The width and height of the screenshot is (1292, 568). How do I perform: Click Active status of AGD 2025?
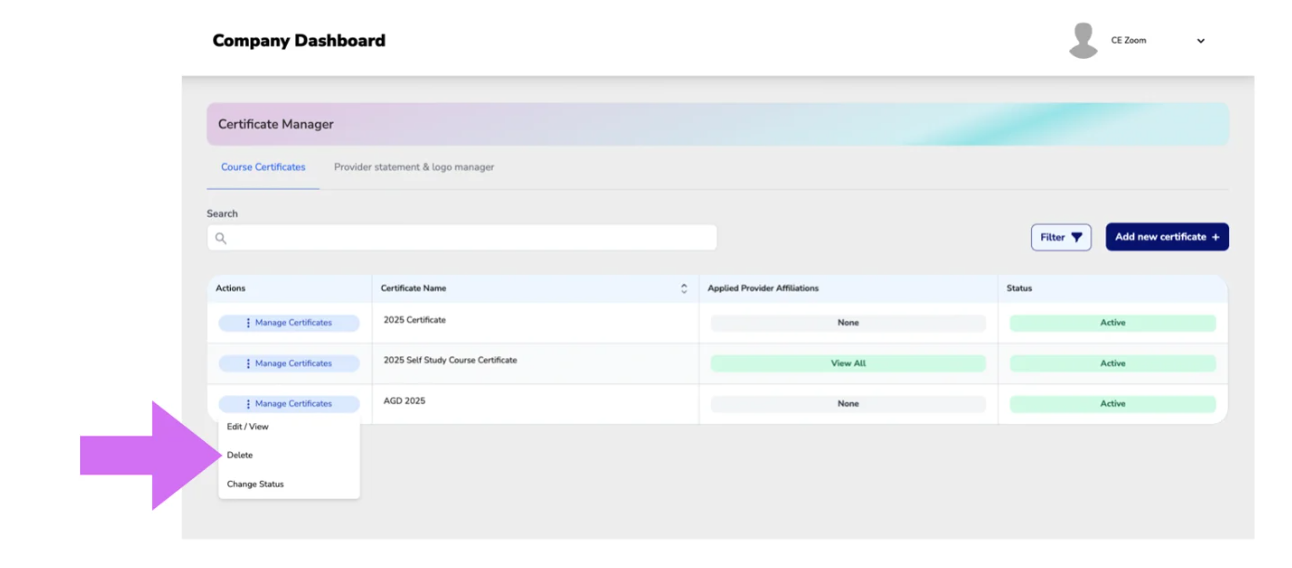[1113, 404]
